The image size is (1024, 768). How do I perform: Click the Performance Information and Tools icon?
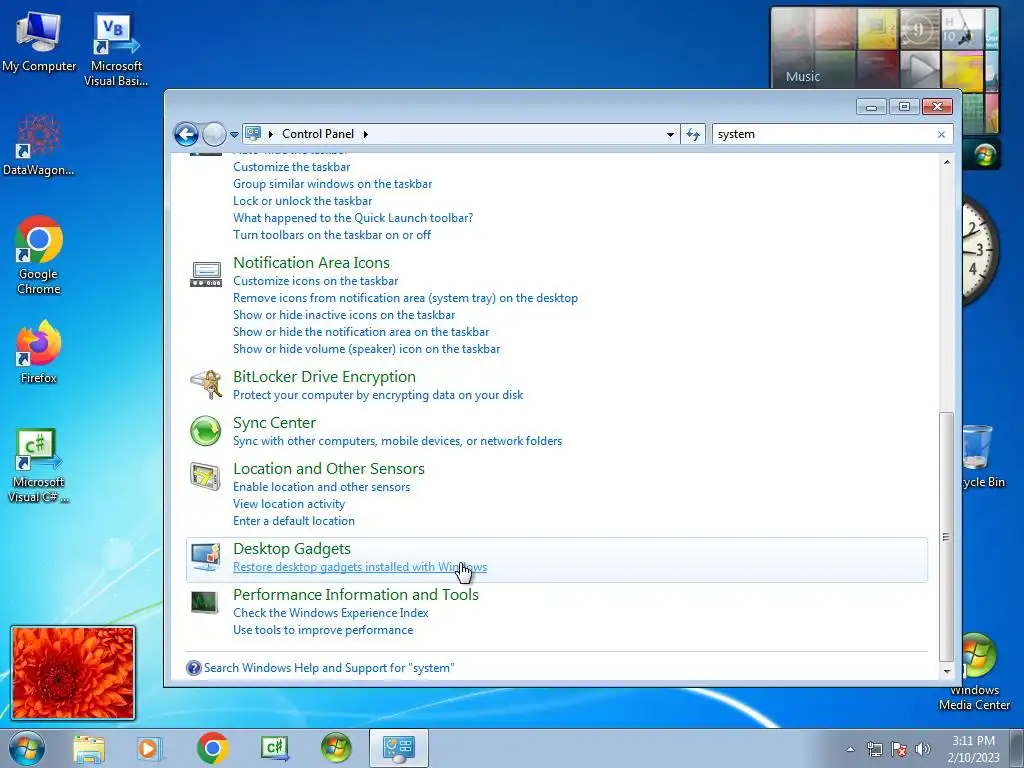204,602
